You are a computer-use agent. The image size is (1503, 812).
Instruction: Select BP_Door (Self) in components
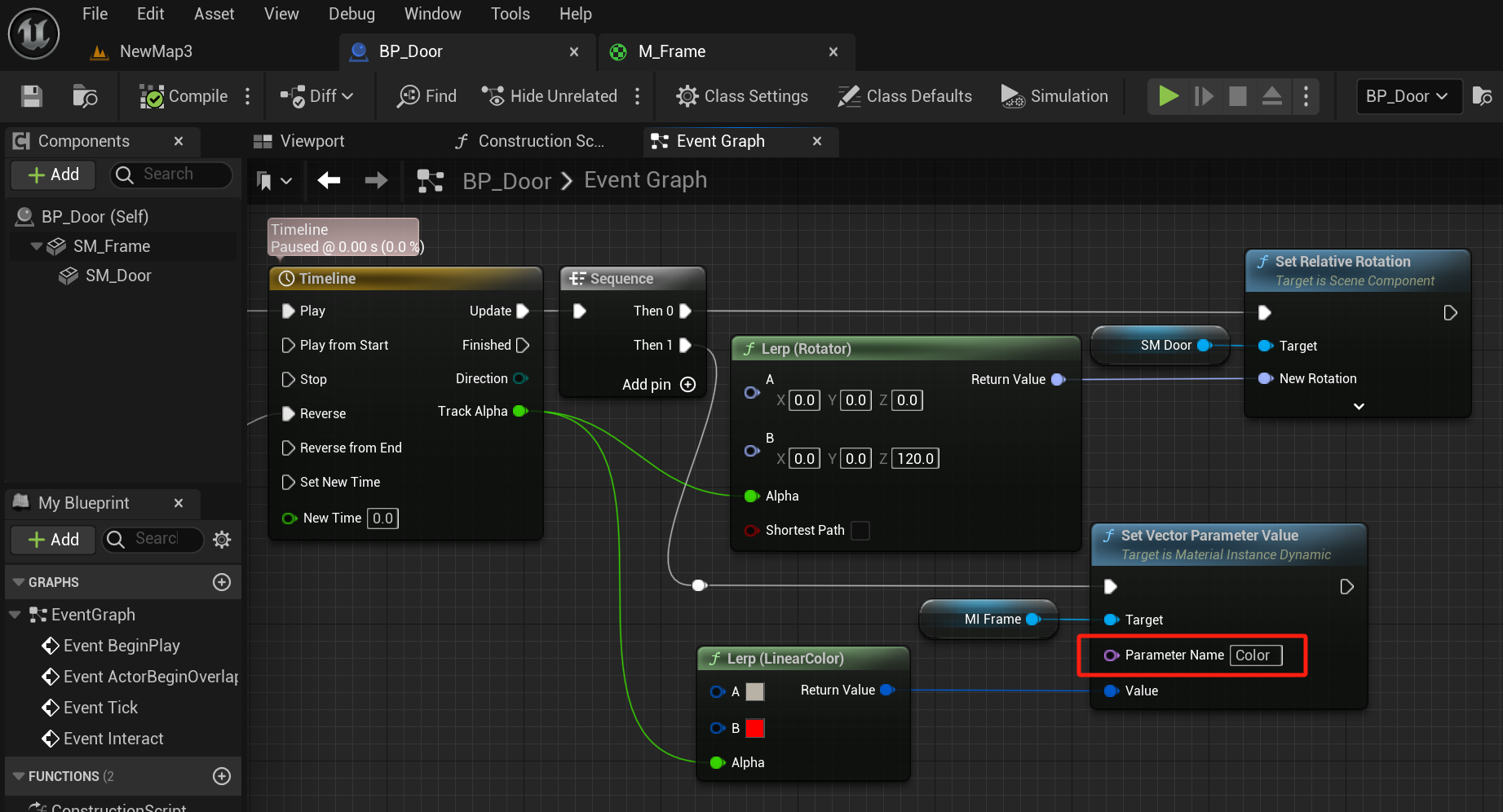tap(95, 217)
